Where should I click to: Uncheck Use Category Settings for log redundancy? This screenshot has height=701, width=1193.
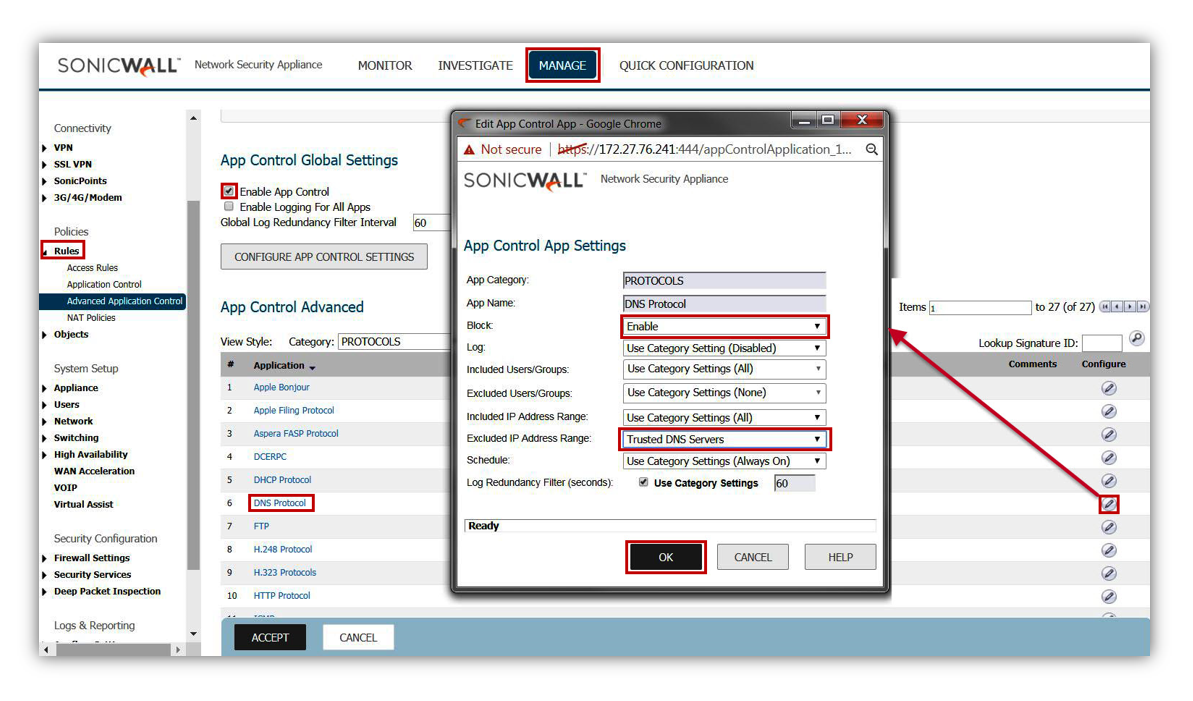coord(644,483)
